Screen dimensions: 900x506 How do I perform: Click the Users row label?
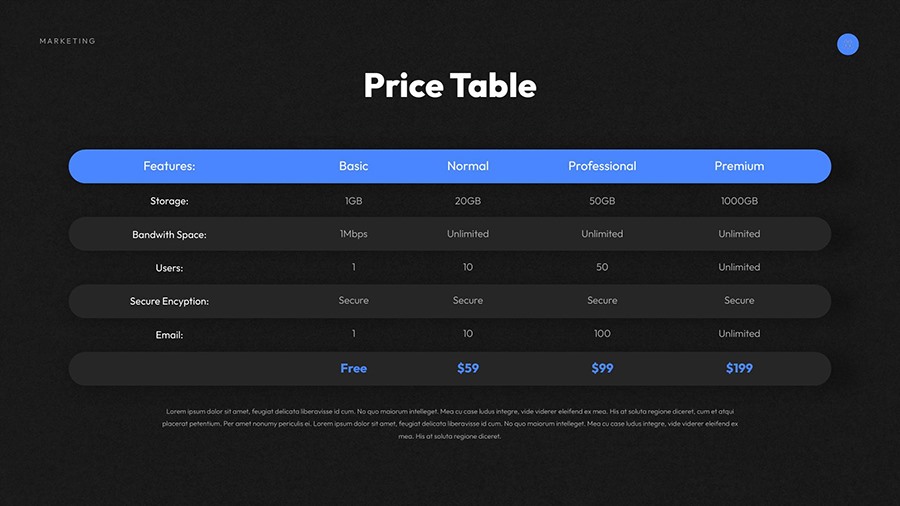point(169,268)
